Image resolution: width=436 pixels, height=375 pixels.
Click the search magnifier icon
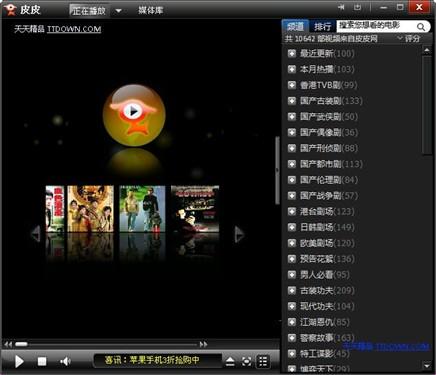pos(421,27)
